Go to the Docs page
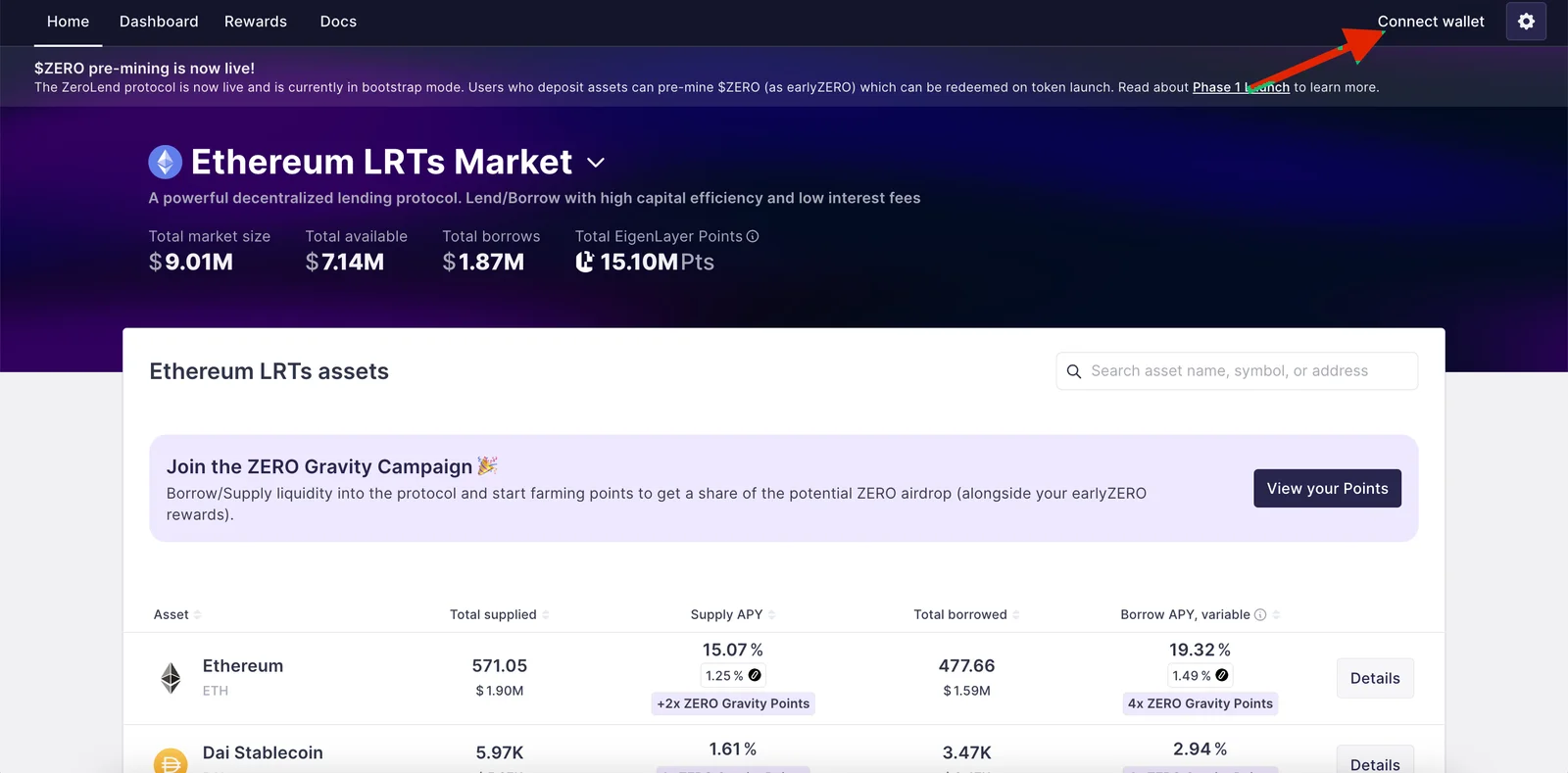 pos(338,22)
